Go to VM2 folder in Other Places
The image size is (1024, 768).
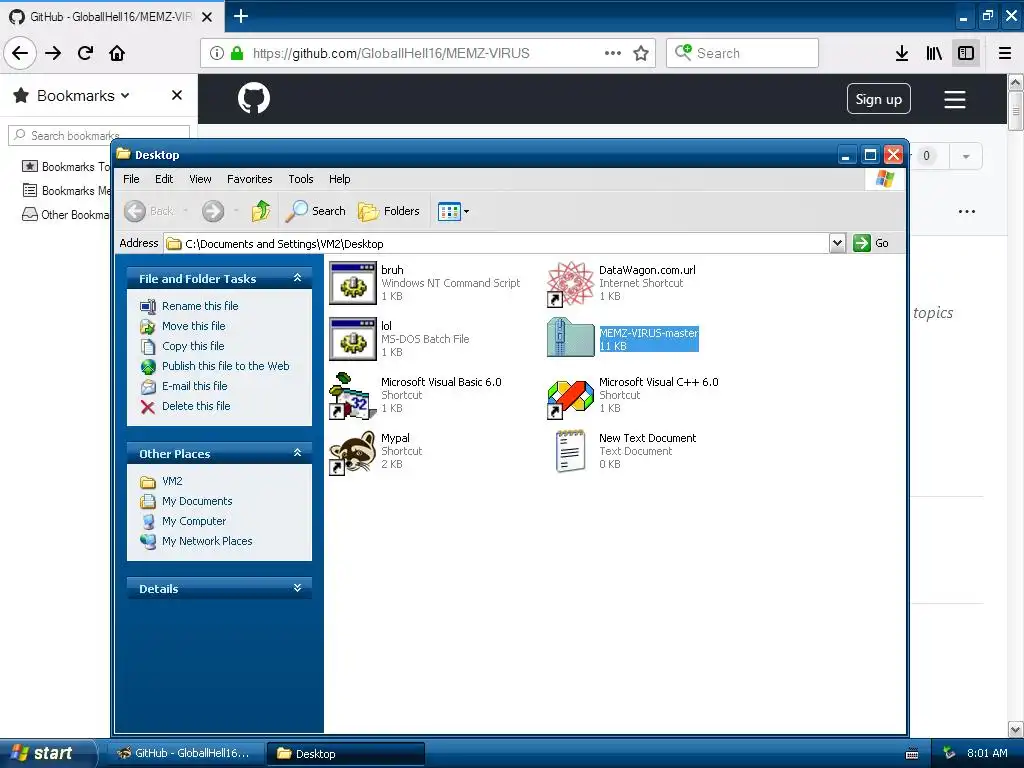coord(172,481)
